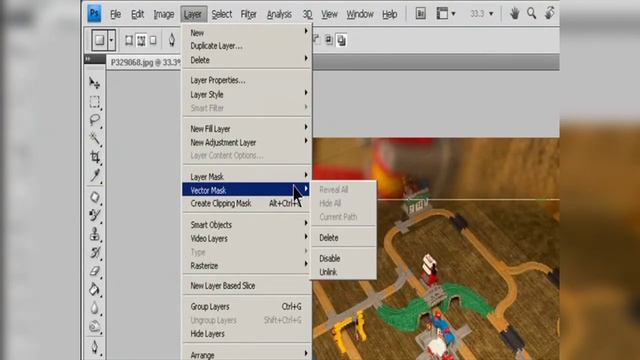Expand the New Adjustment Layer submenu
Screen dimensions: 640x360
click(x=247, y=142)
